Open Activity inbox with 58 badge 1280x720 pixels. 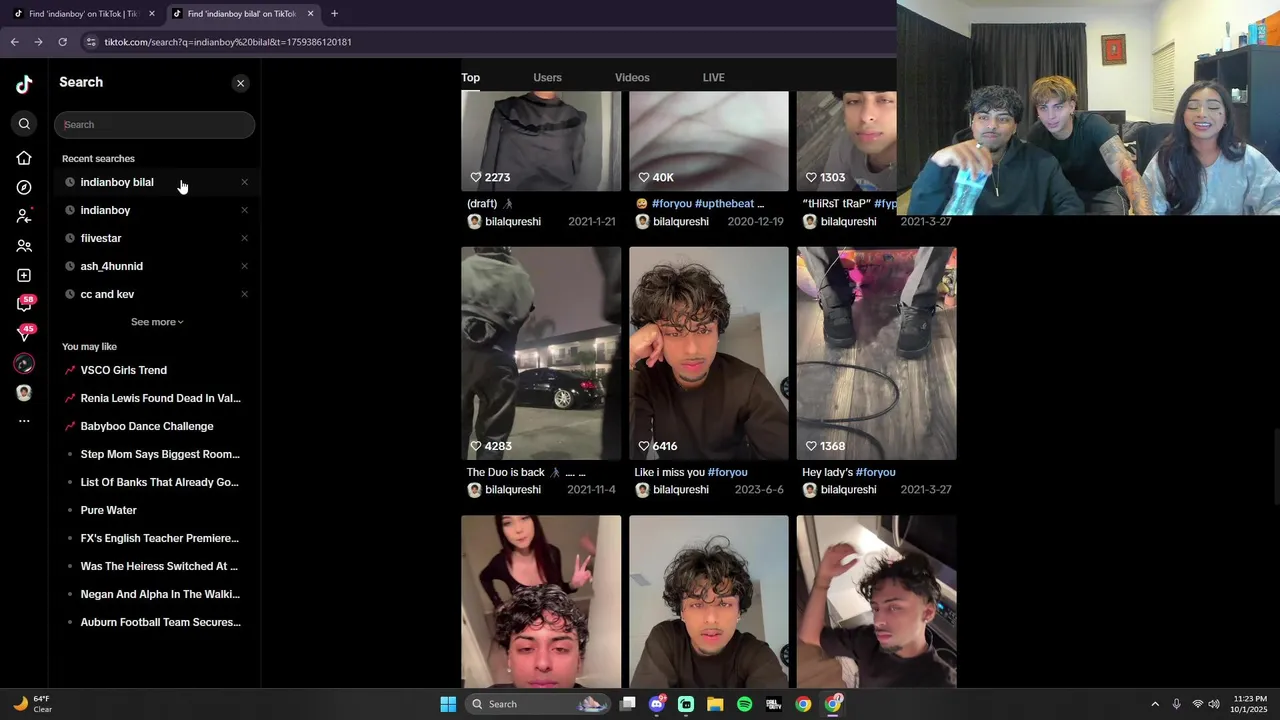click(x=24, y=304)
